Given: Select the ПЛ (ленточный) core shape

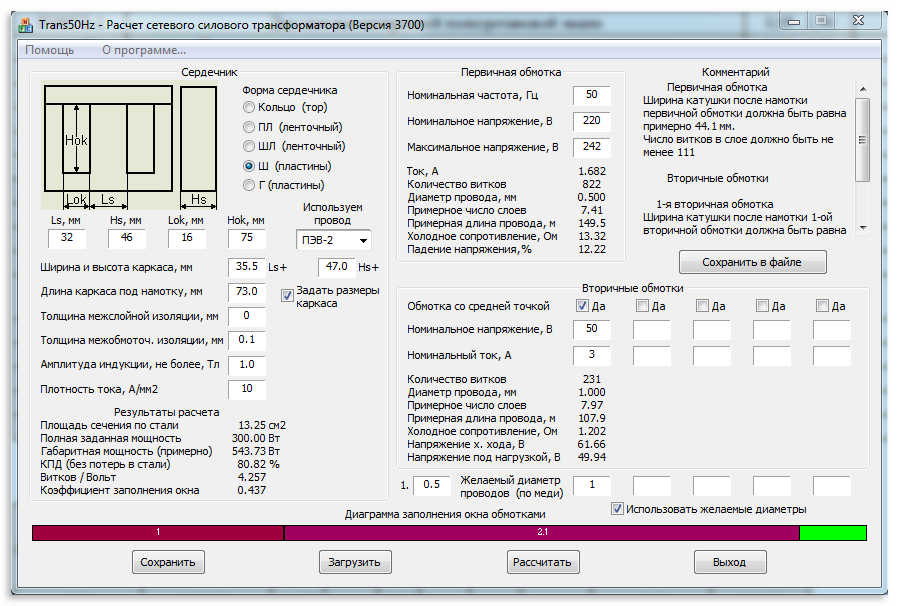Looking at the screenshot, I should [292, 127].
